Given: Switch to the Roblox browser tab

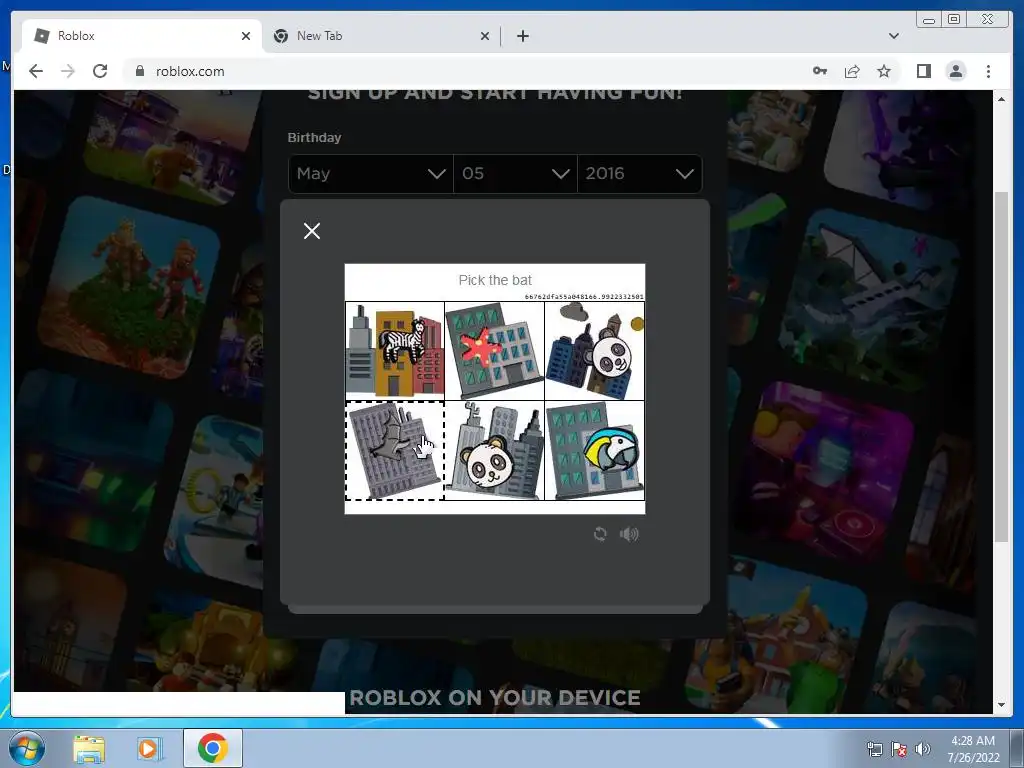Looking at the screenshot, I should click(141, 36).
